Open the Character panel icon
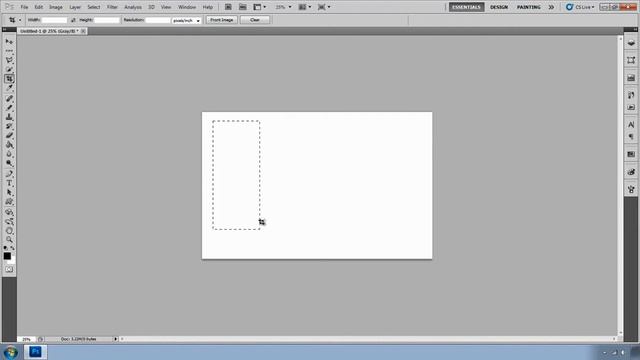This screenshot has width=640, height=360. (x=631, y=125)
